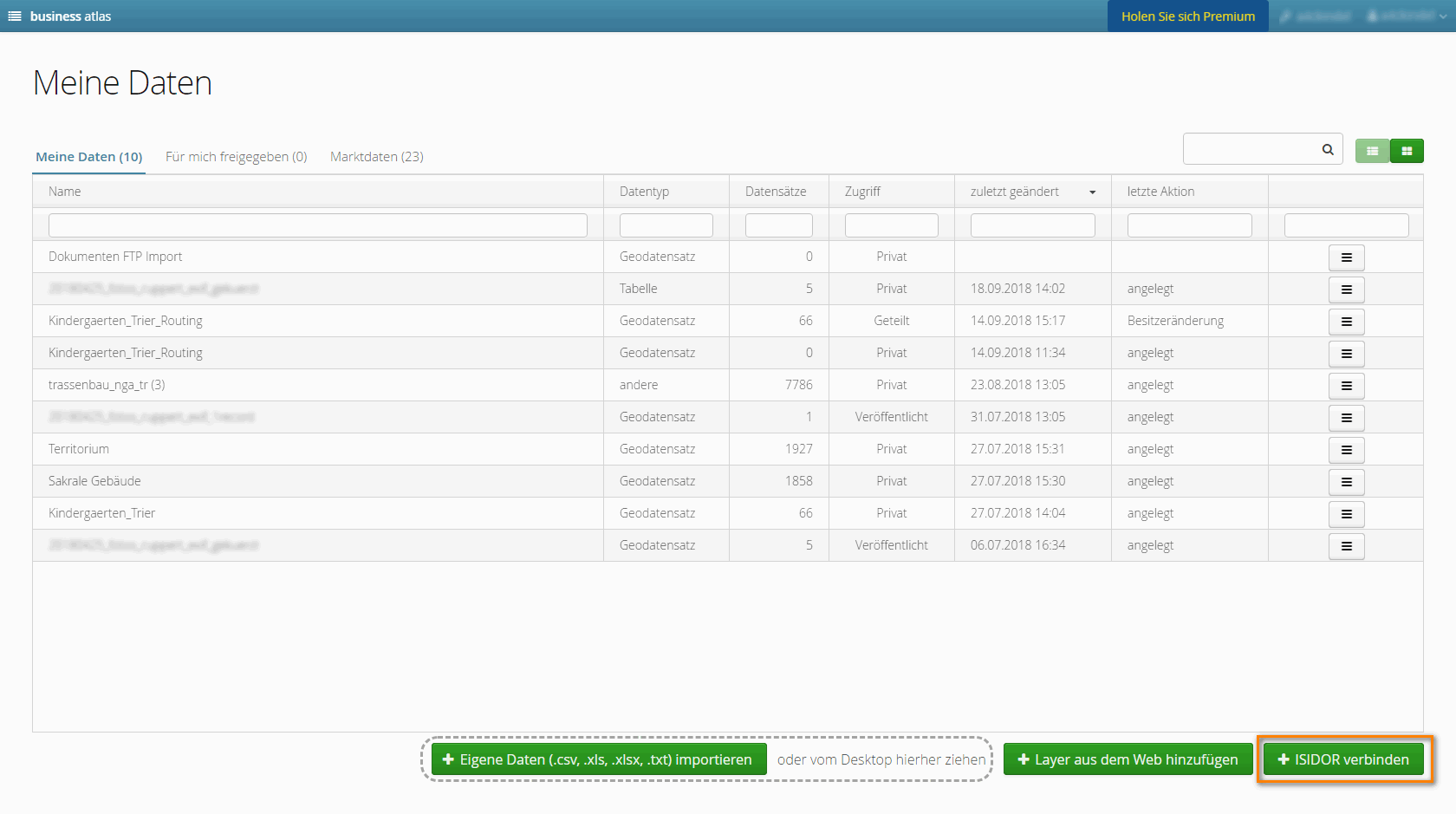Focus the letzte Aktion filter field
This screenshot has height=814, width=1456.
[1189, 225]
